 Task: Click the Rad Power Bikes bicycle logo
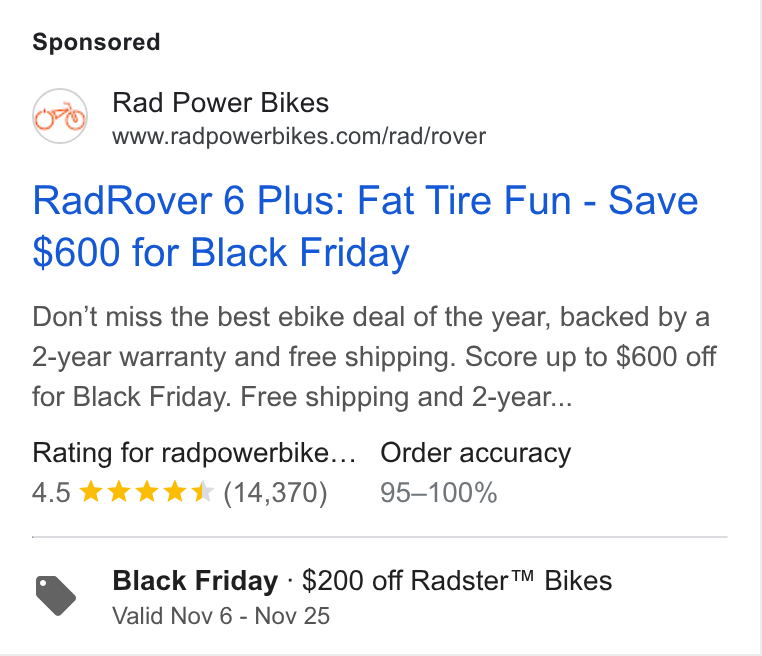pos(60,116)
